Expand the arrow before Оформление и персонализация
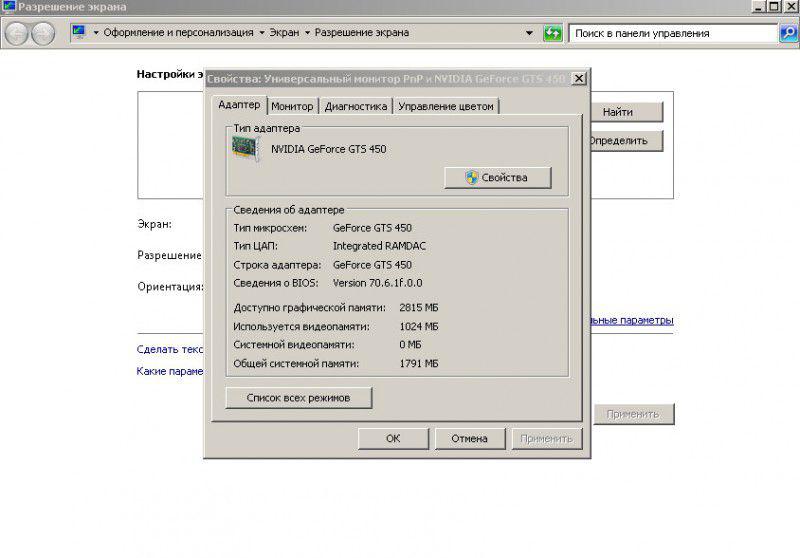Screen dimensions: 800x558 pos(95,33)
